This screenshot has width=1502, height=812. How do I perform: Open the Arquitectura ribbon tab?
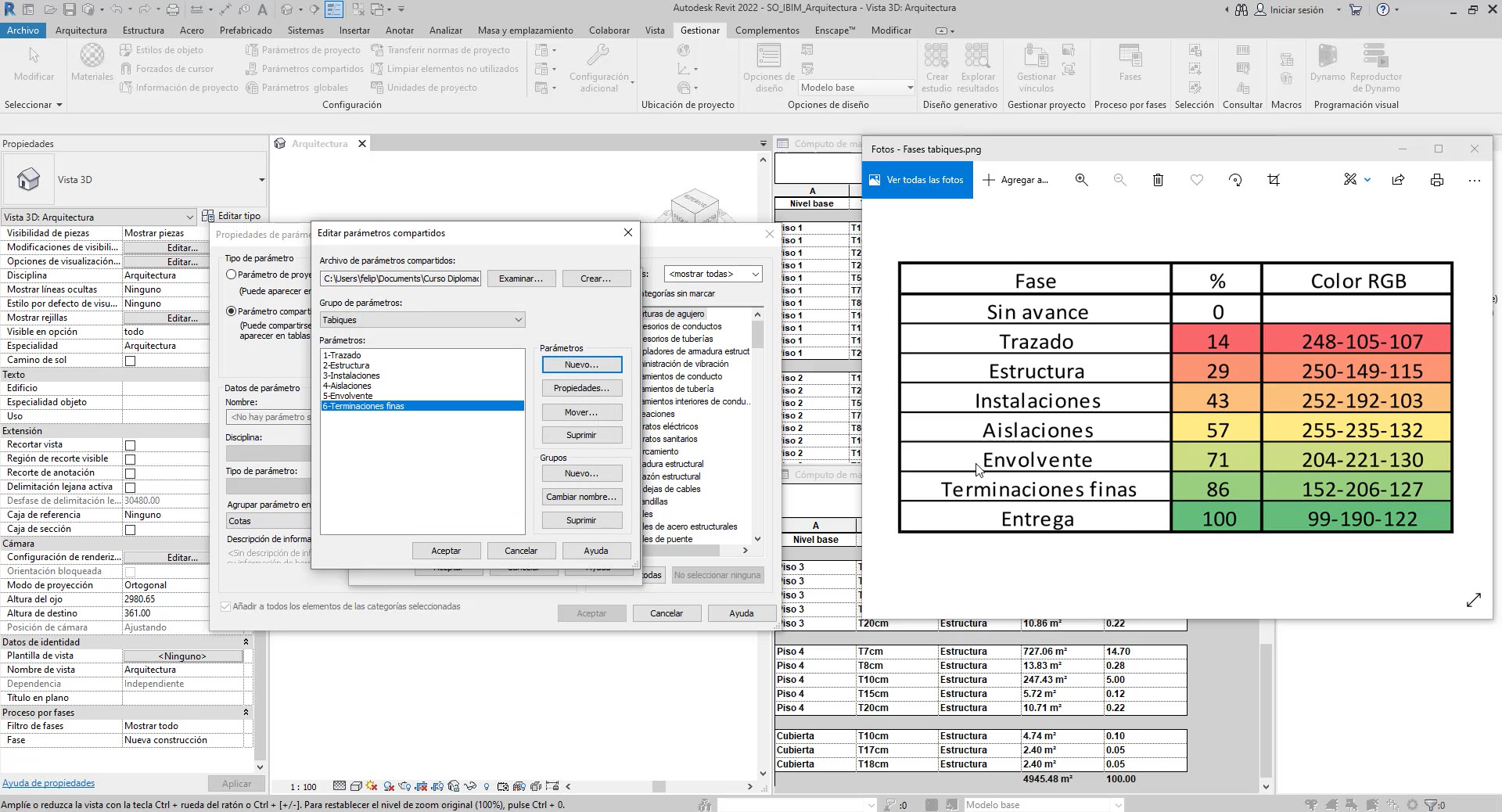[x=81, y=31]
